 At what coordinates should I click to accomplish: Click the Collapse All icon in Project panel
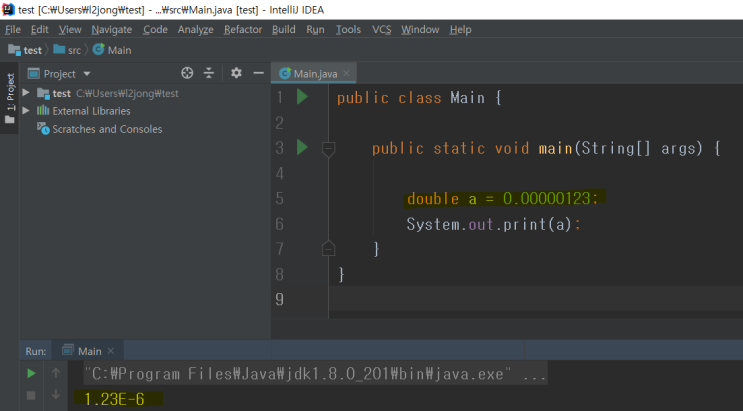tap(209, 73)
